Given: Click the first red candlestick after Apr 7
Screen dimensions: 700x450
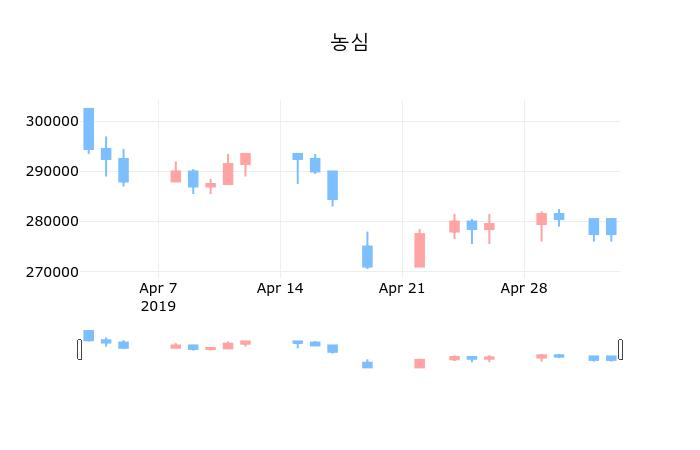Looking at the screenshot, I should click(176, 176).
